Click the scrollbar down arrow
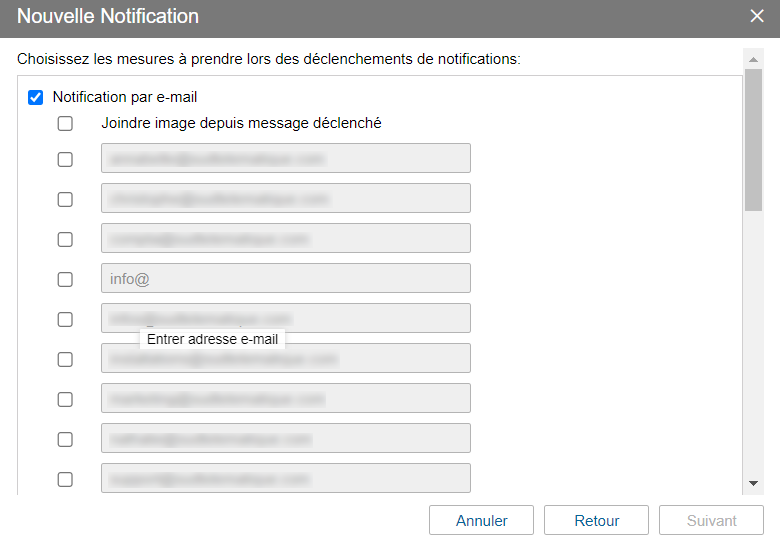Screen dimensions: 780x541 click(753, 483)
